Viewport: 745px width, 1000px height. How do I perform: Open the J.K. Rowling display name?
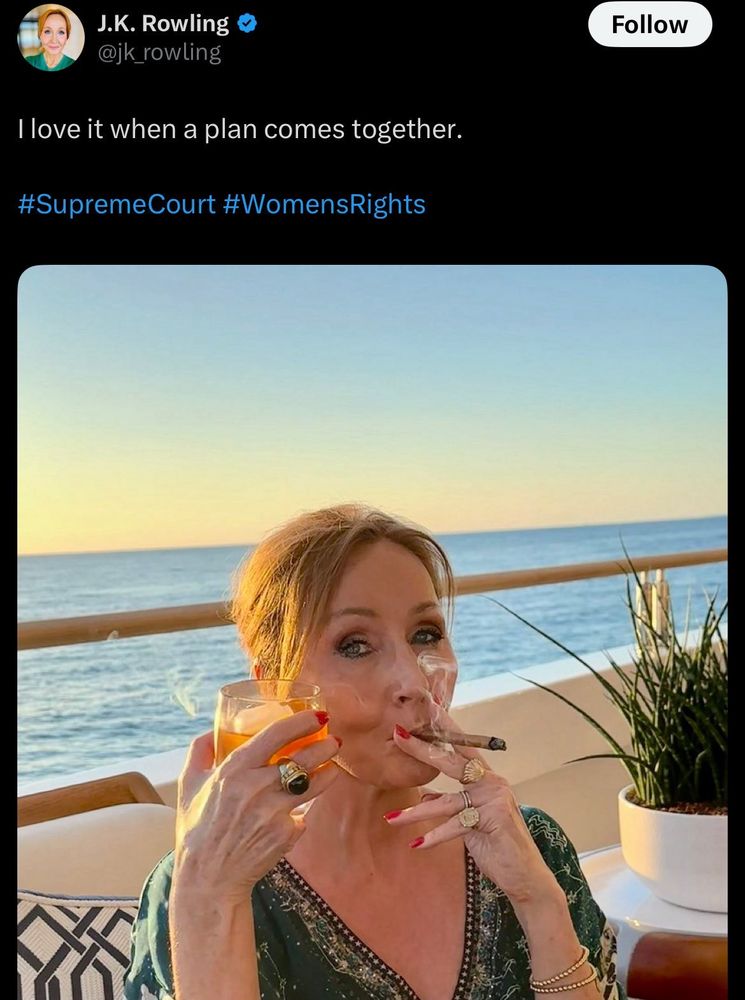(162, 23)
